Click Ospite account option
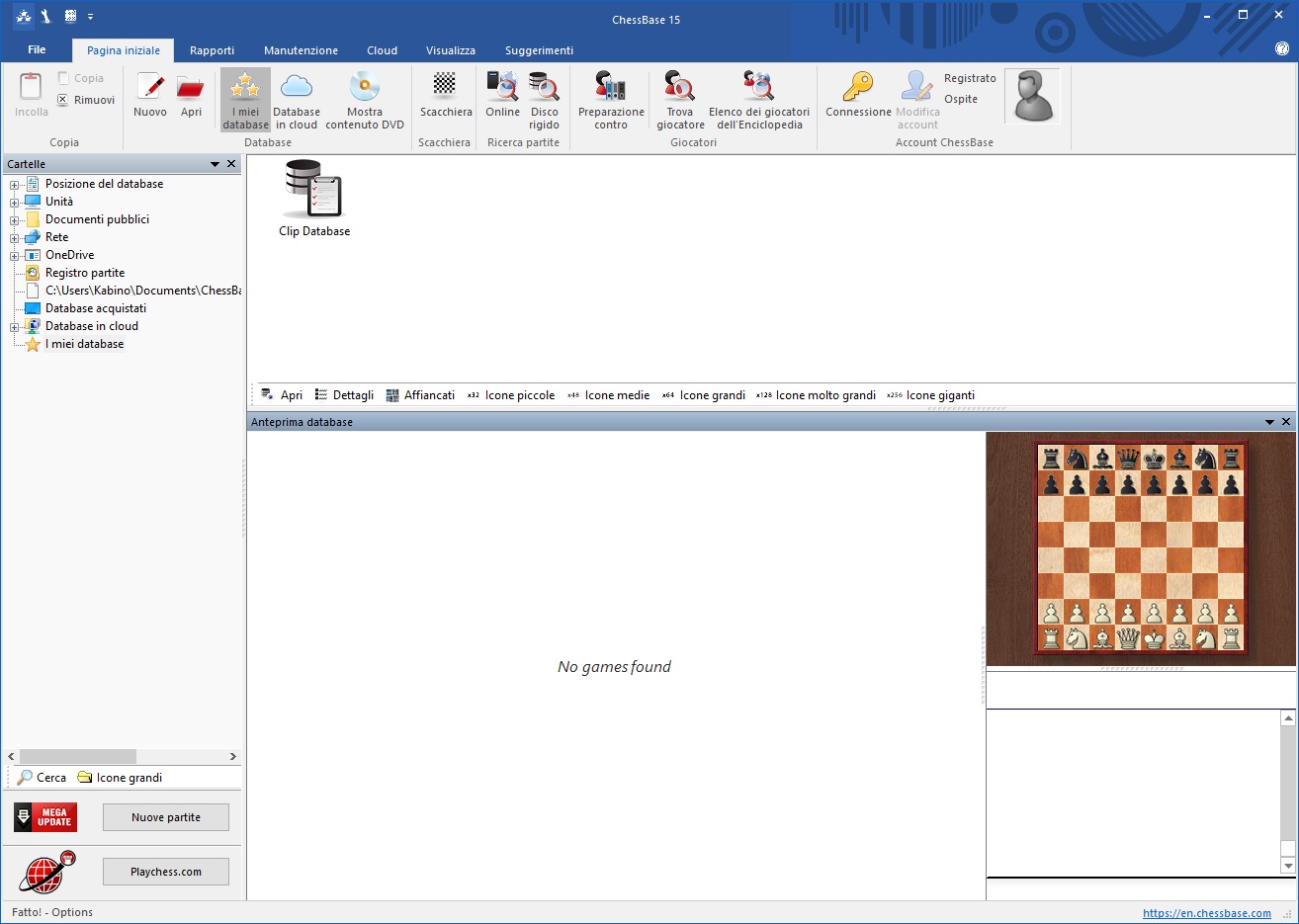The width and height of the screenshot is (1299, 924). pyautogui.click(x=961, y=99)
